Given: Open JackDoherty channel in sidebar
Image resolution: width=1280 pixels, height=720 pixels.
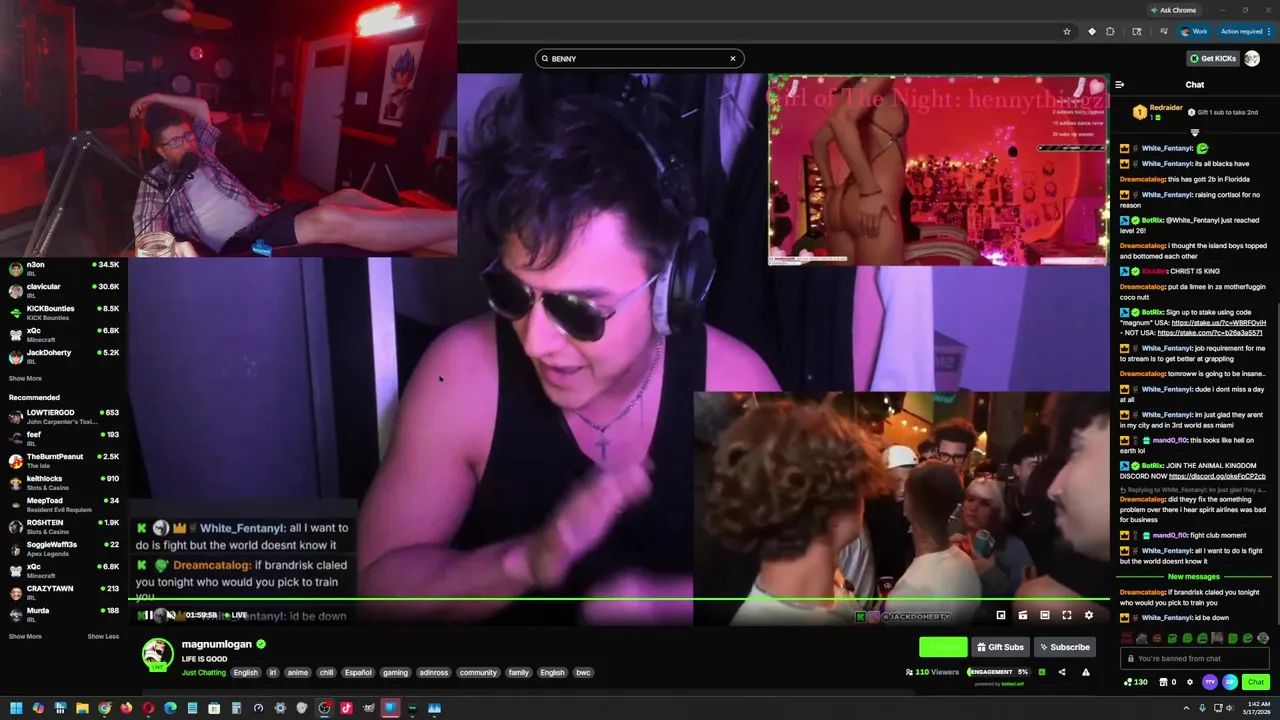Looking at the screenshot, I should click(64, 356).
